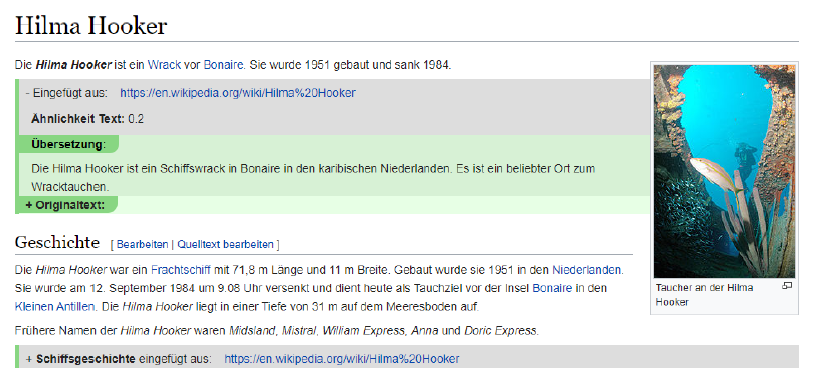Image resolution: width=814 pixels, height=377 pixels.
Task: Follow the Wrack link
Action: 164,65
